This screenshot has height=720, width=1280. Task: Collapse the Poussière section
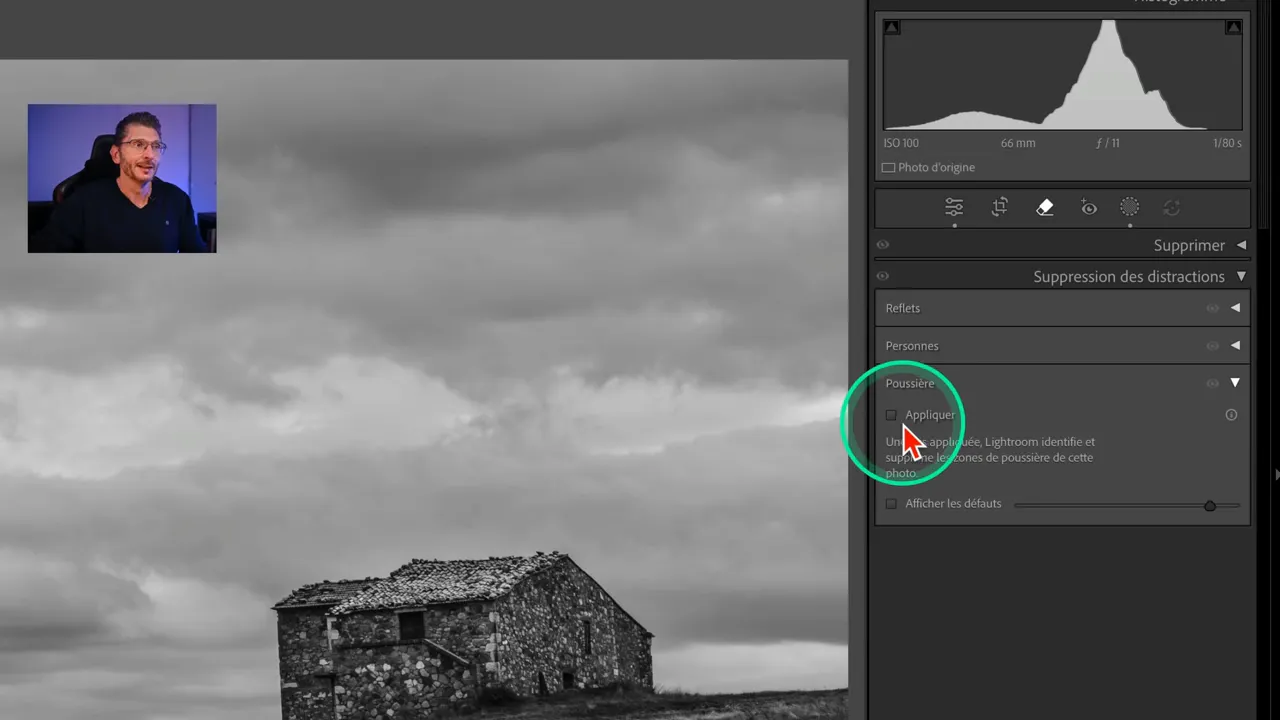(1236, 383)
